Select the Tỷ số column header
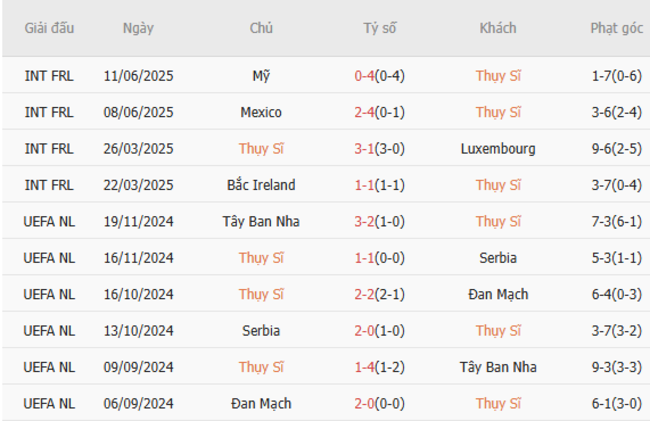 [379, 28]
